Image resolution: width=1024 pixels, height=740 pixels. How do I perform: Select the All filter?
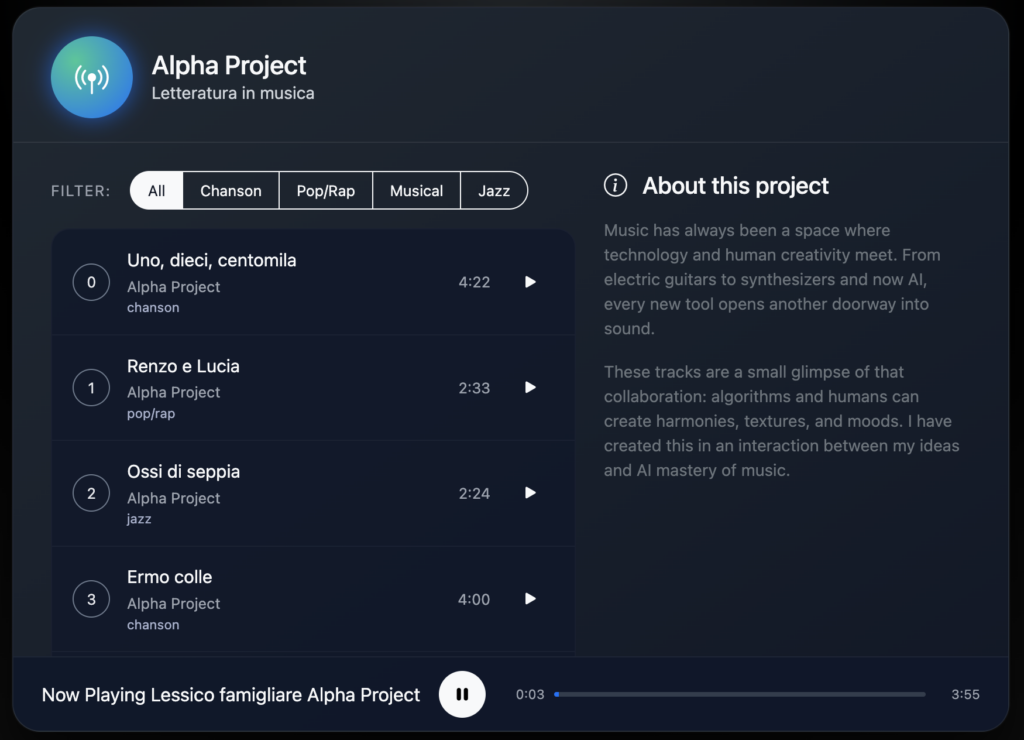(157, 191)
